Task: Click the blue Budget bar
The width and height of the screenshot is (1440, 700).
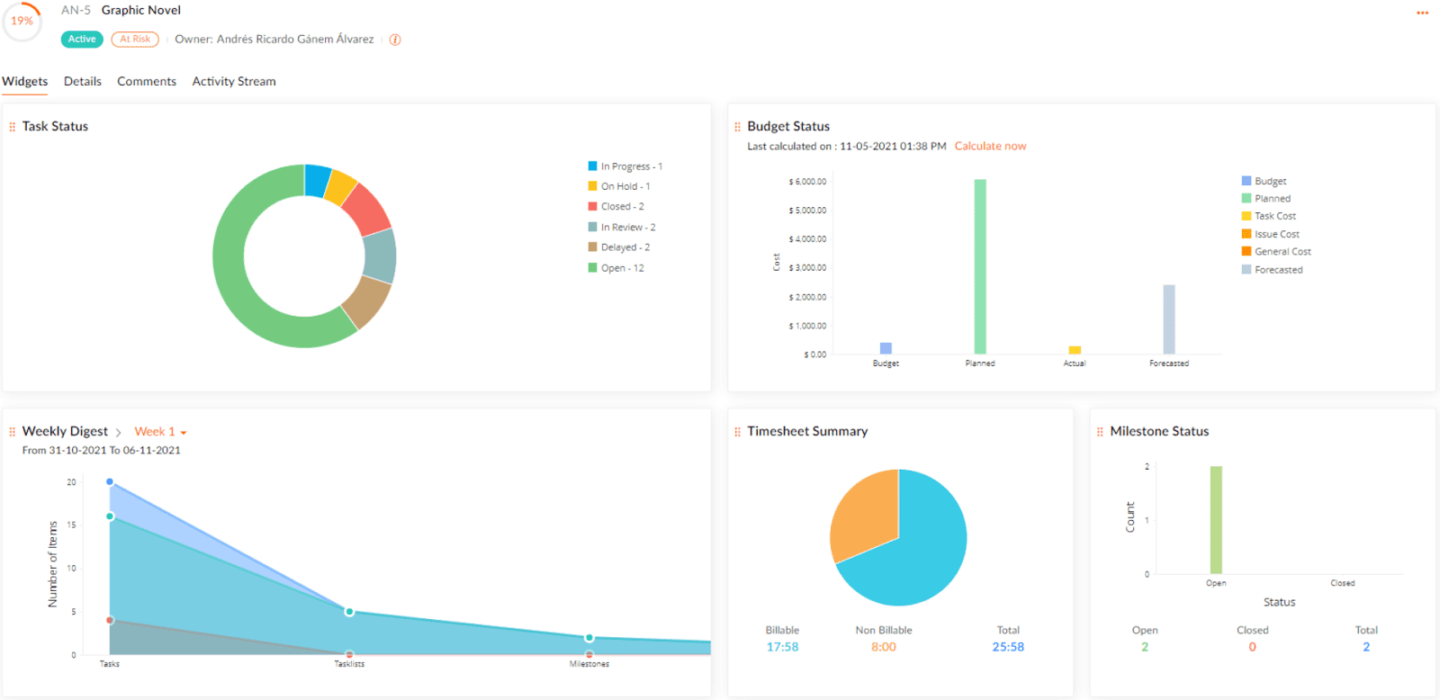Action: [x=886, y=348]
